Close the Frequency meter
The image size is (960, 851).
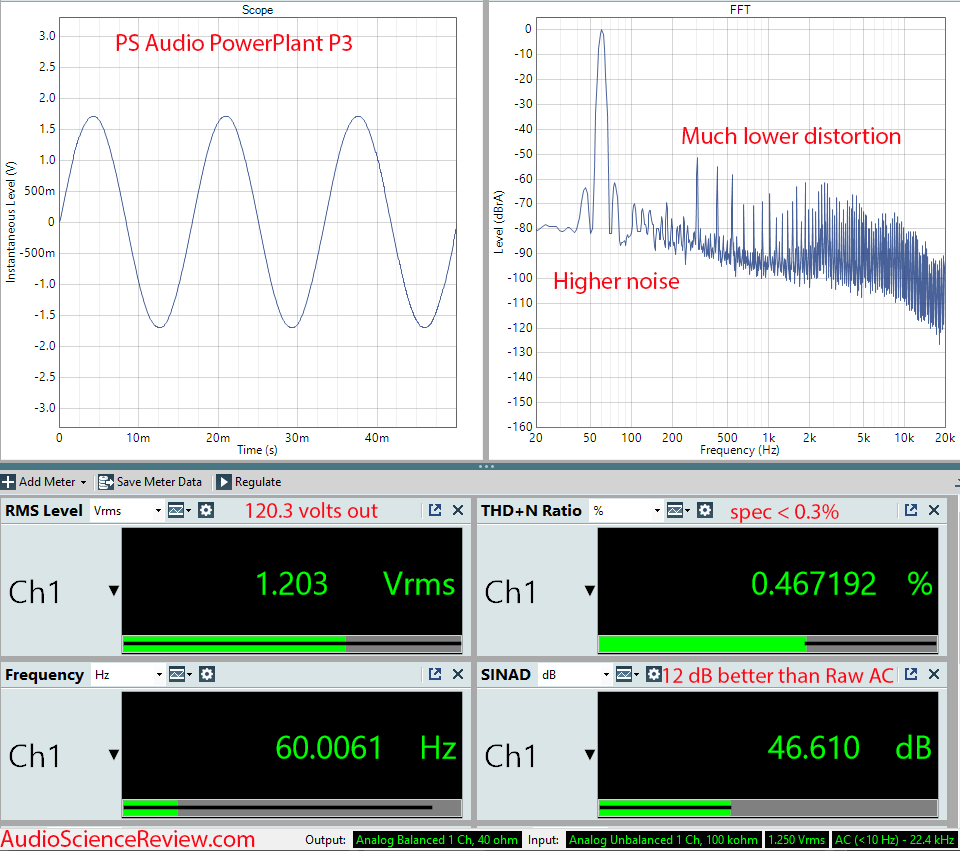tap(458, 674)
